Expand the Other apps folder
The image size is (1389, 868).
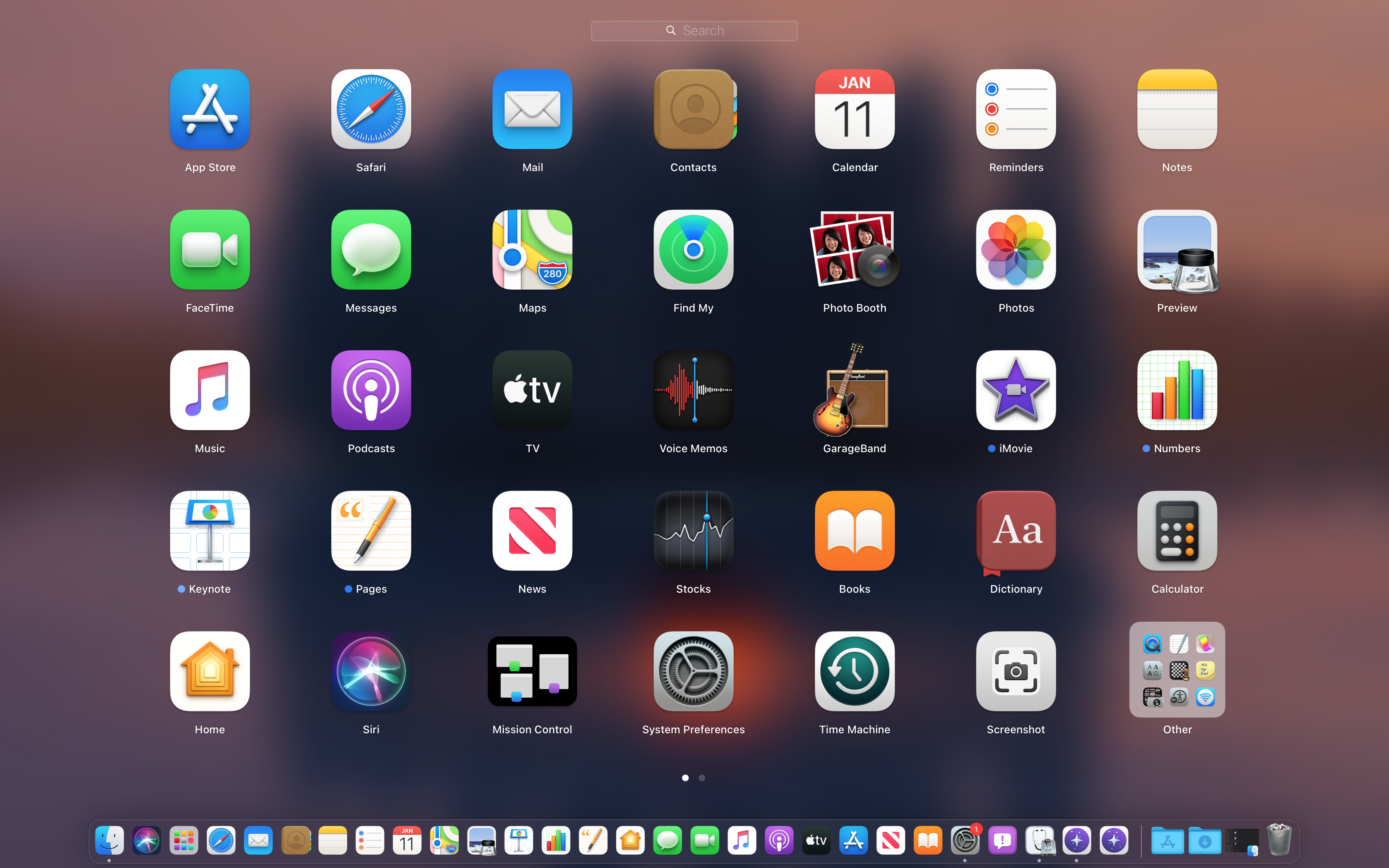coord(1177,670)
